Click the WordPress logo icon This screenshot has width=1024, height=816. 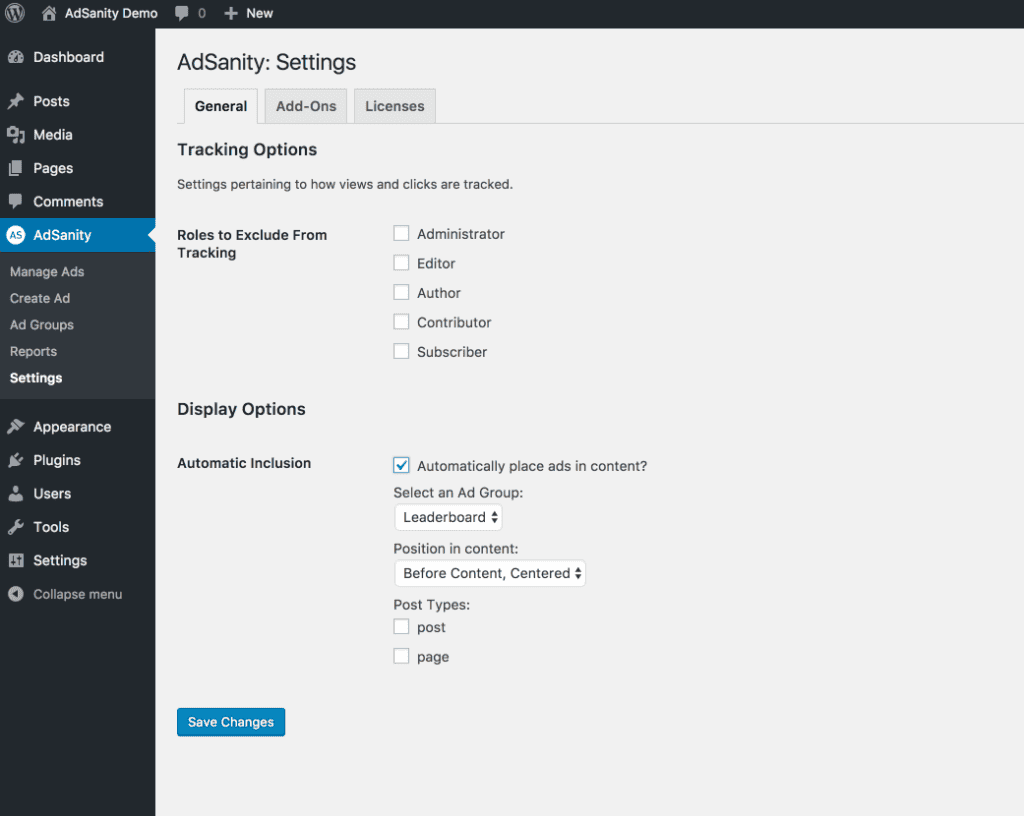(x=15, y=13)
